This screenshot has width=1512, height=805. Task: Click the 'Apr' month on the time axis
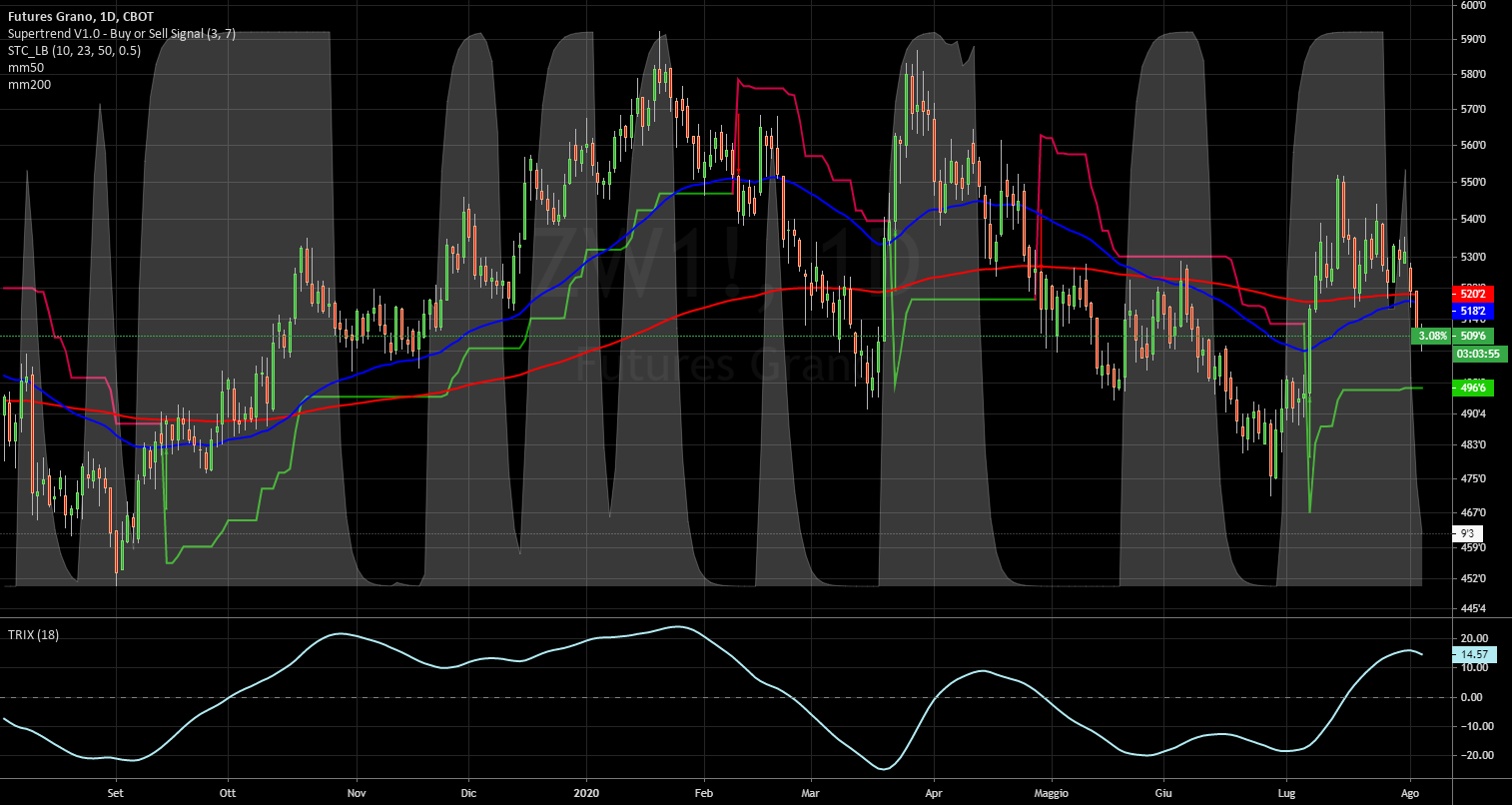point(934,794)
